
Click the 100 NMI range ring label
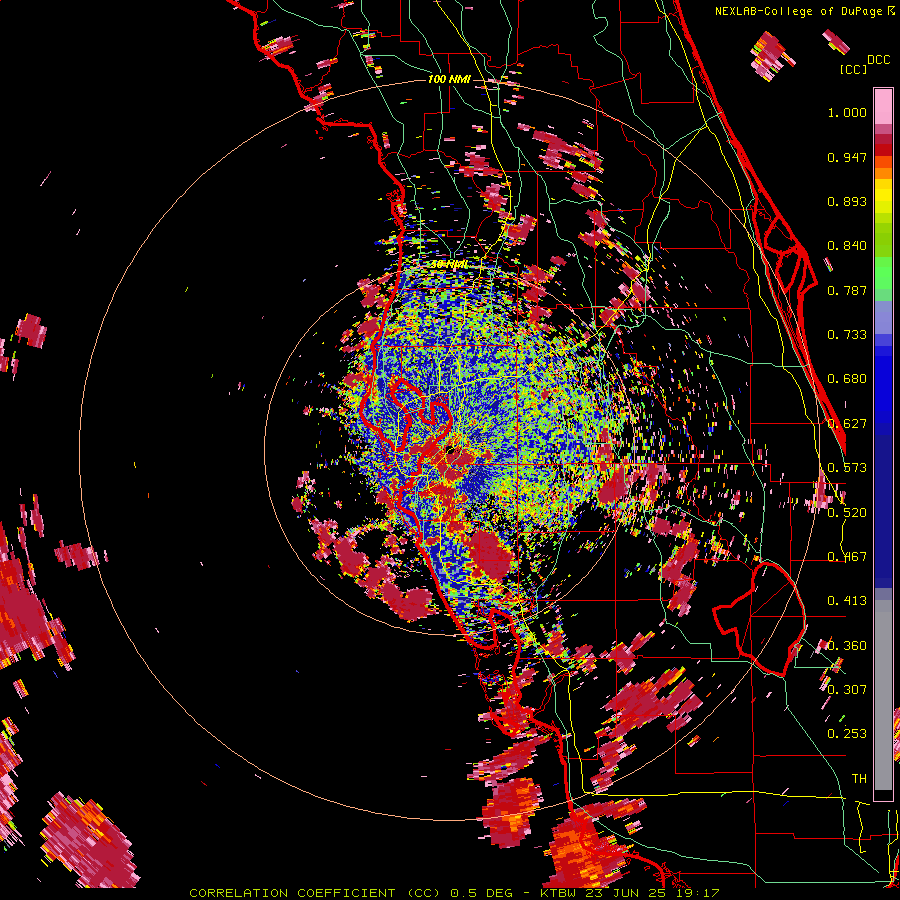point(449,79)
